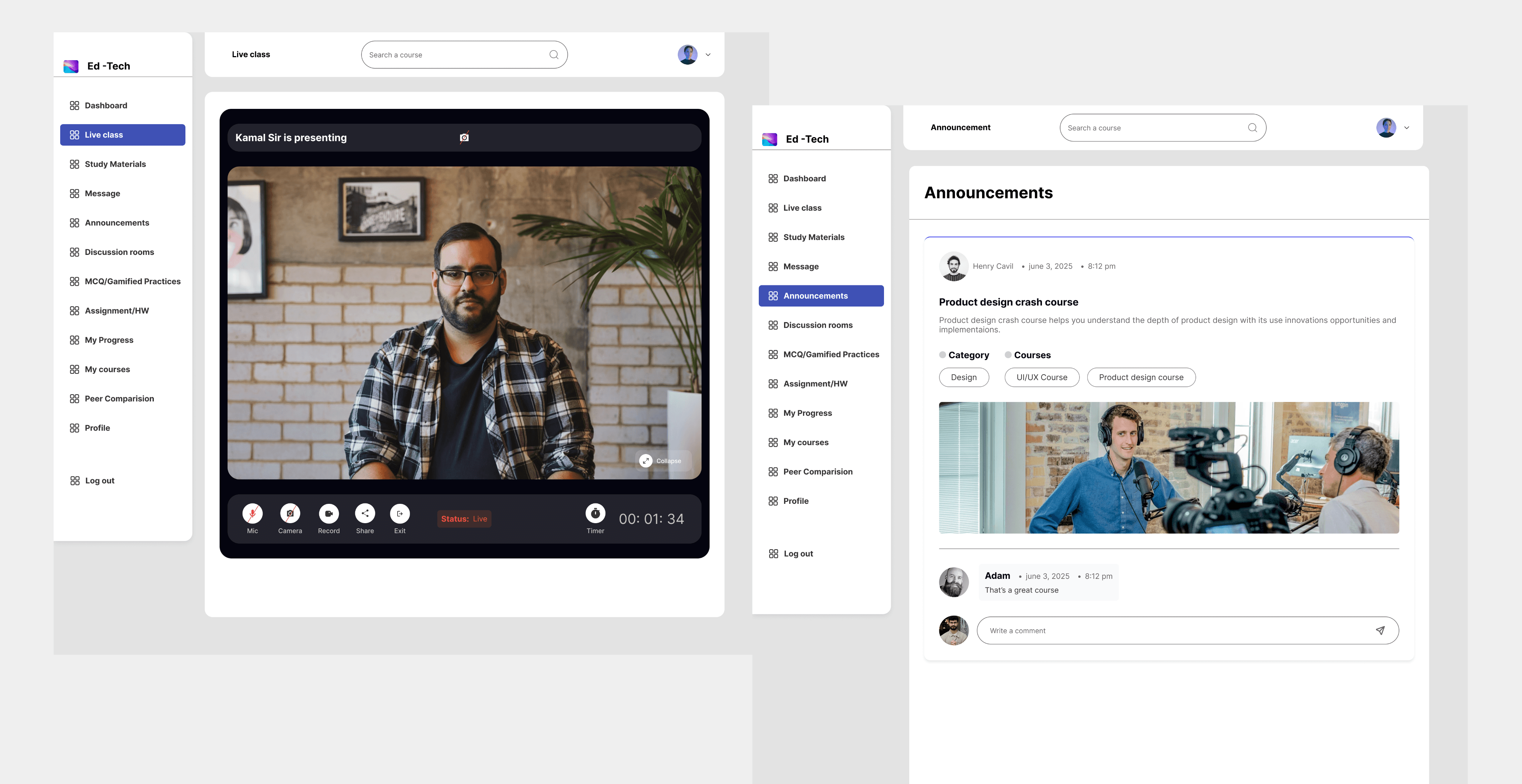Open profile dropdown arrow in Live class header
1522x784 pixels.
coord(708,55)
